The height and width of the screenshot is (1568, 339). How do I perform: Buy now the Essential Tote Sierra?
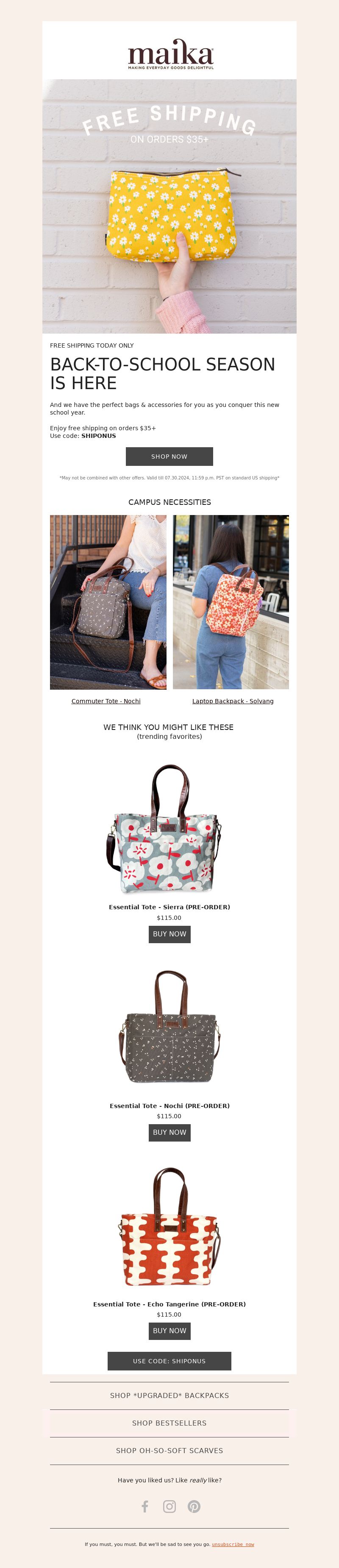[x=169, y=934]
